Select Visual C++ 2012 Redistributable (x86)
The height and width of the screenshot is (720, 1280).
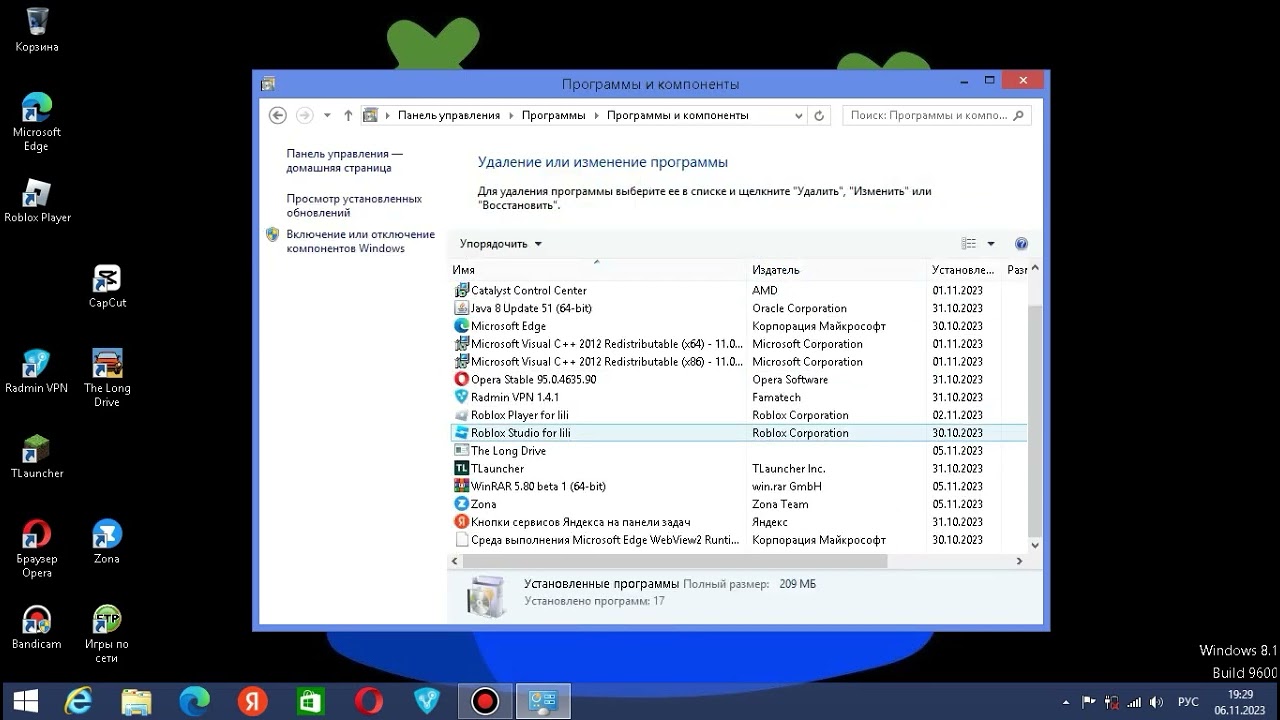[740, 362]
